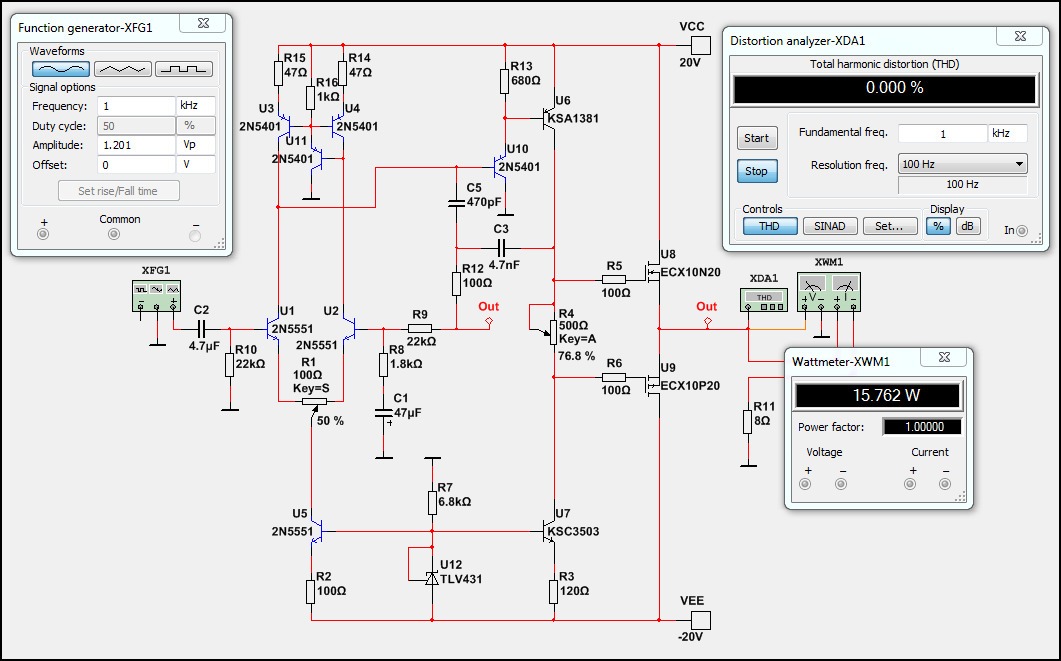Close the Wattmeter-XWM1 window
The image size is (1061, 661).
[945, 357]
